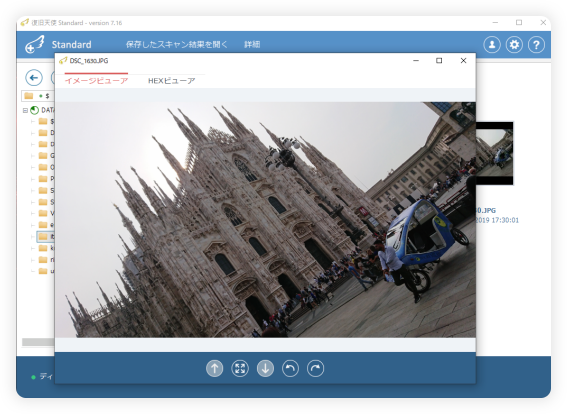Click the back arrow button in the main window
This screenshot has width=567, height=414.
point(34,77)
